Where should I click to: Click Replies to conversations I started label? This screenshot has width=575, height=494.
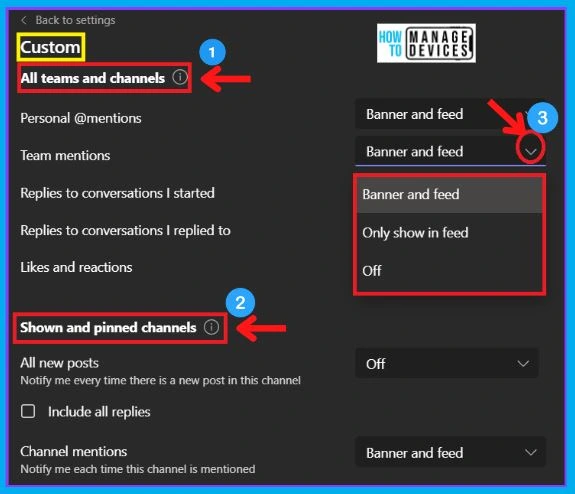click(117, 193)
